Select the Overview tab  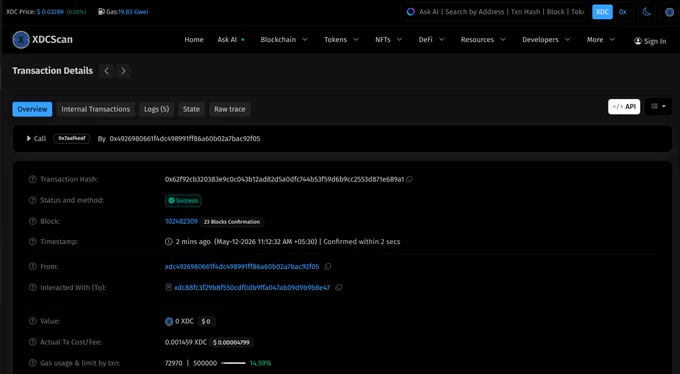click(33, 109)
